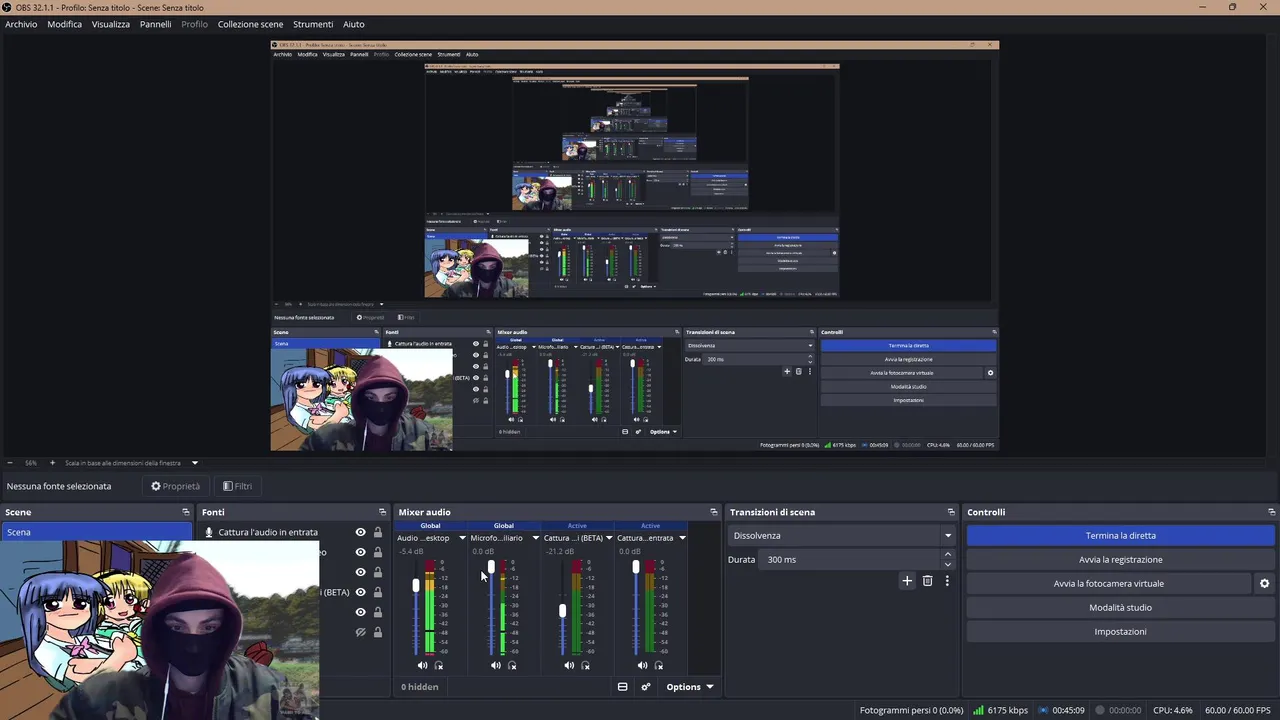Click streaming indicator icon beside 00:45:09

[x=1043, y=710]
